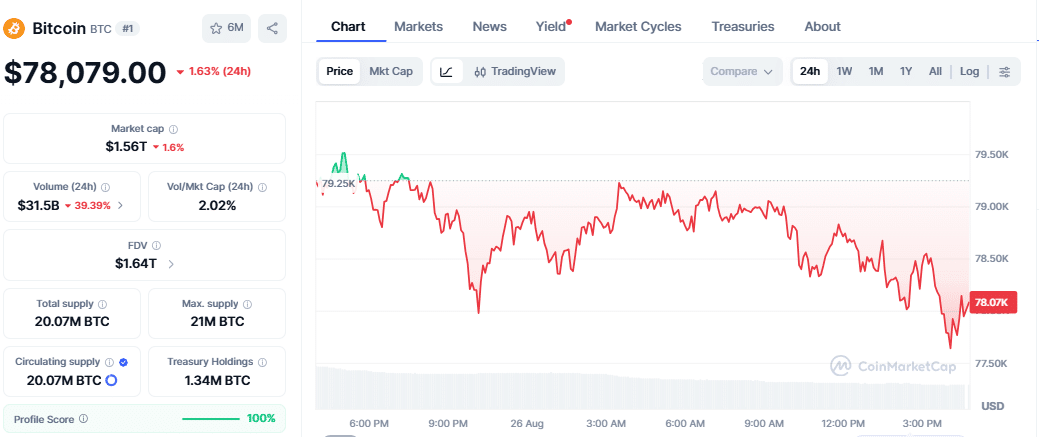Toggle the Log scale option
This screenshot has width=1039, height=437.
(x=969, y=72)
